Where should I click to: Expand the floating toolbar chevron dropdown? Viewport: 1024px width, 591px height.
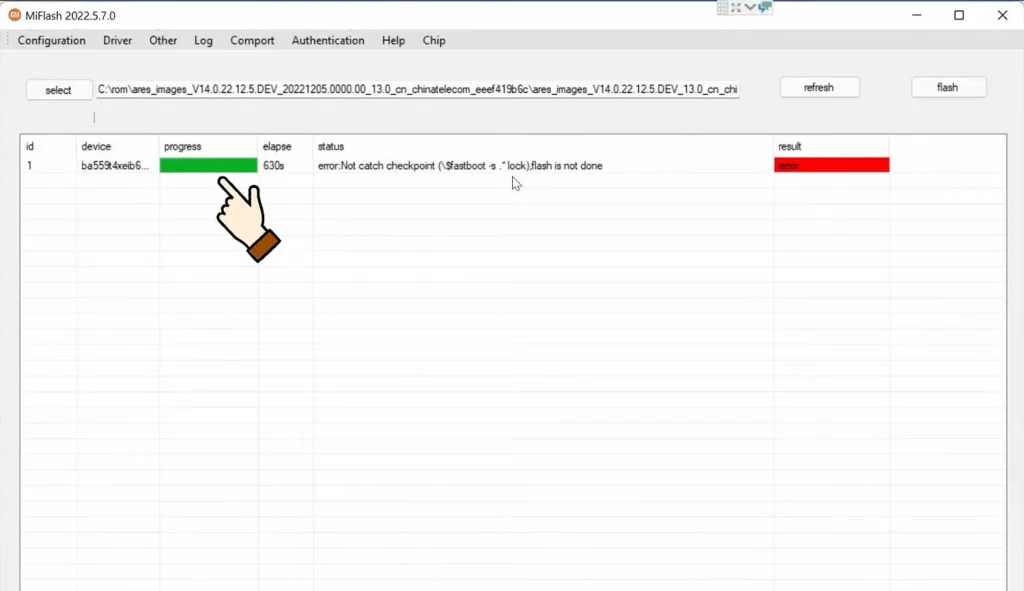(x=750, y=8)
